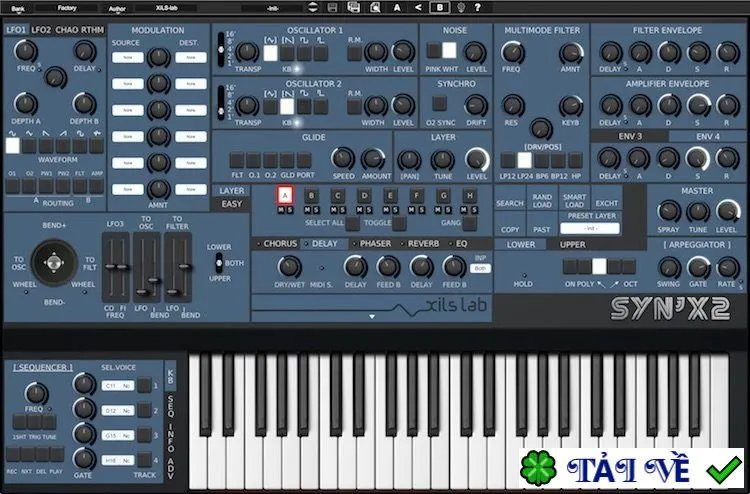This screenshot has width=750, height=494.
Task: Toggle the Oscillator 1 R.M. switch
Action: pyautogui.click(x=354, y=53)
